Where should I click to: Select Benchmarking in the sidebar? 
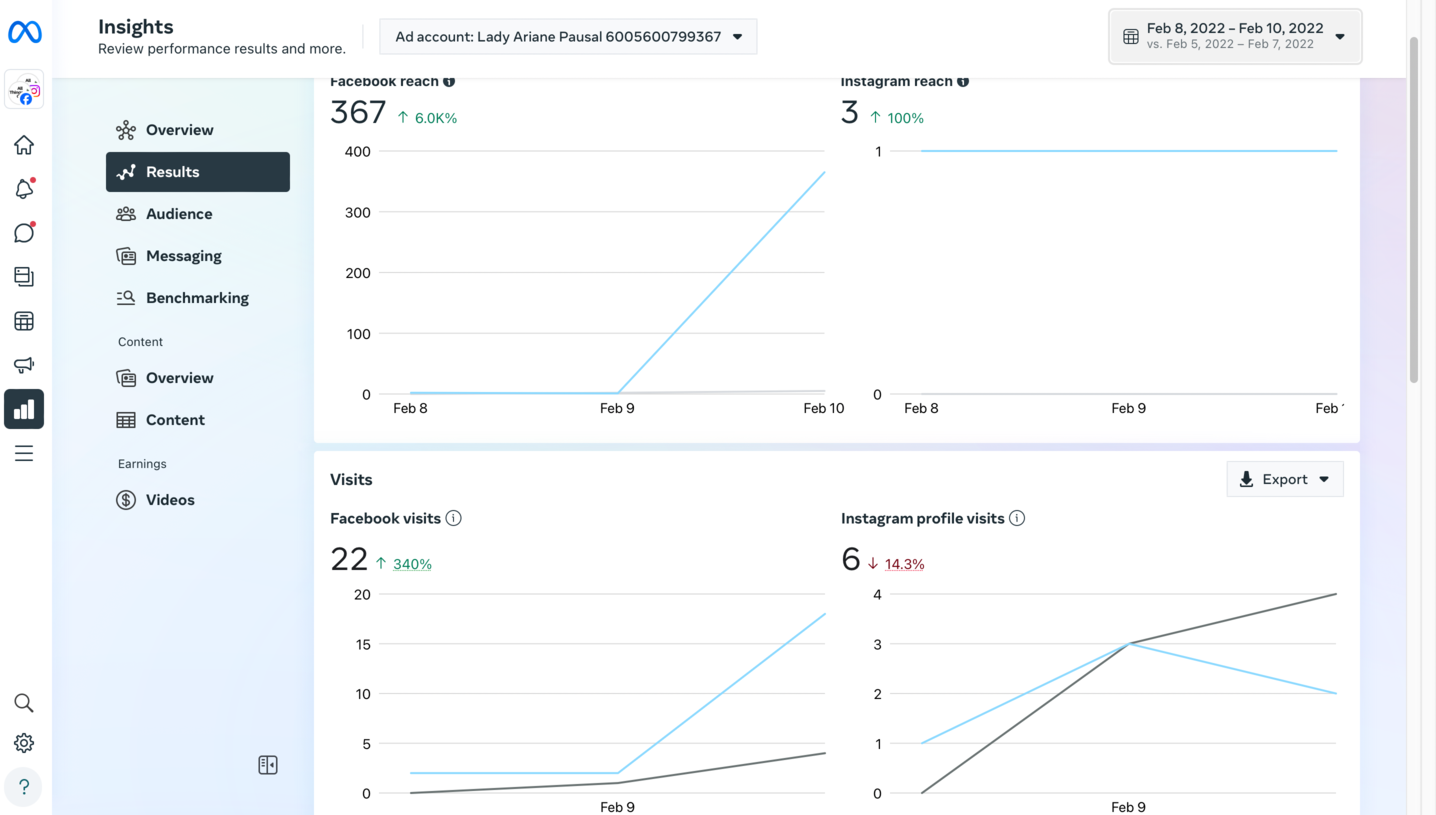(197, 298)
